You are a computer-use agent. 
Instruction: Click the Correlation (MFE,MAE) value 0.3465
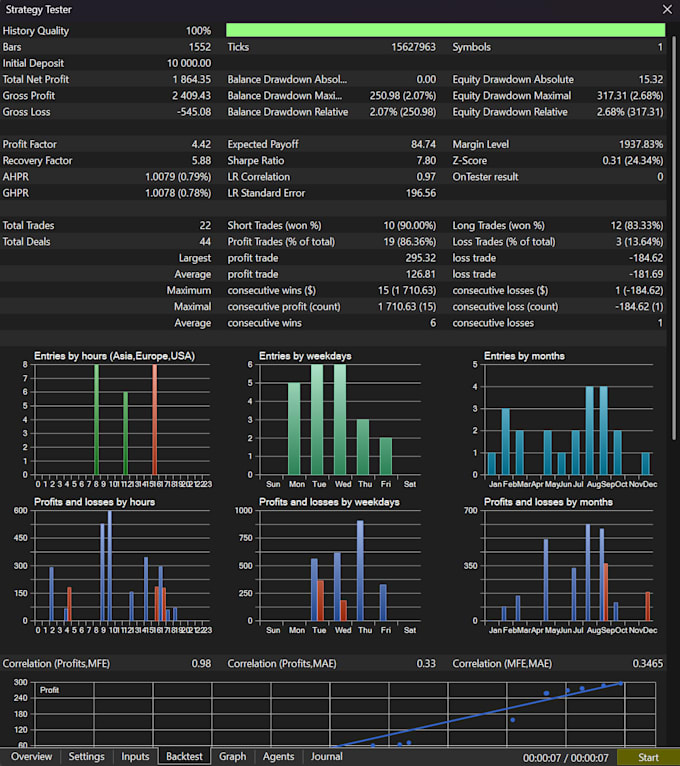[x=648, y=663]
